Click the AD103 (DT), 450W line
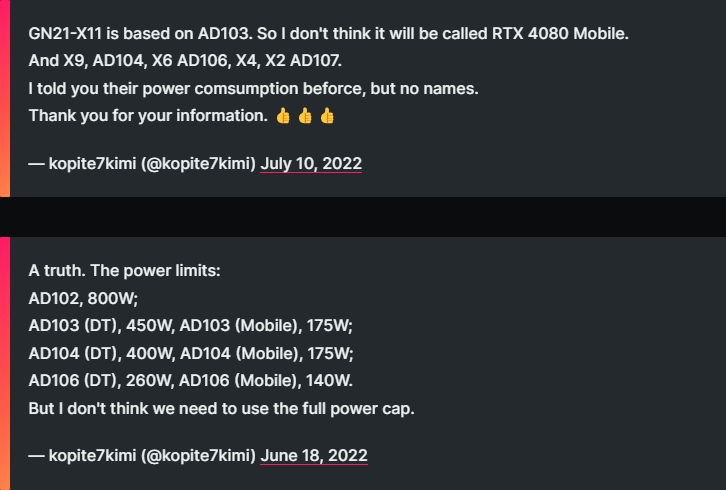 pyautogui.click(x=191, y=326)
